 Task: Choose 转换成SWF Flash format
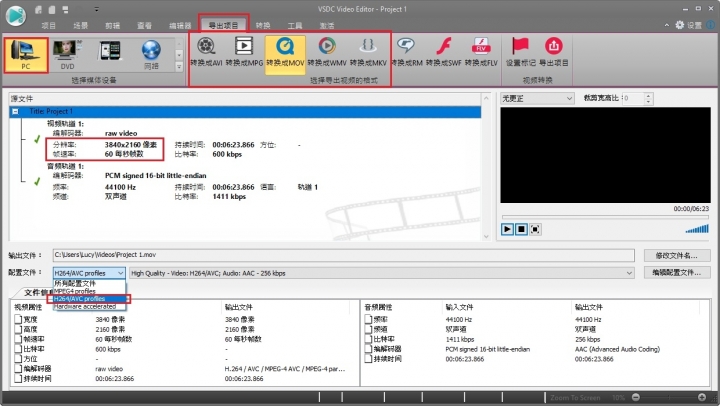[443, 53]
